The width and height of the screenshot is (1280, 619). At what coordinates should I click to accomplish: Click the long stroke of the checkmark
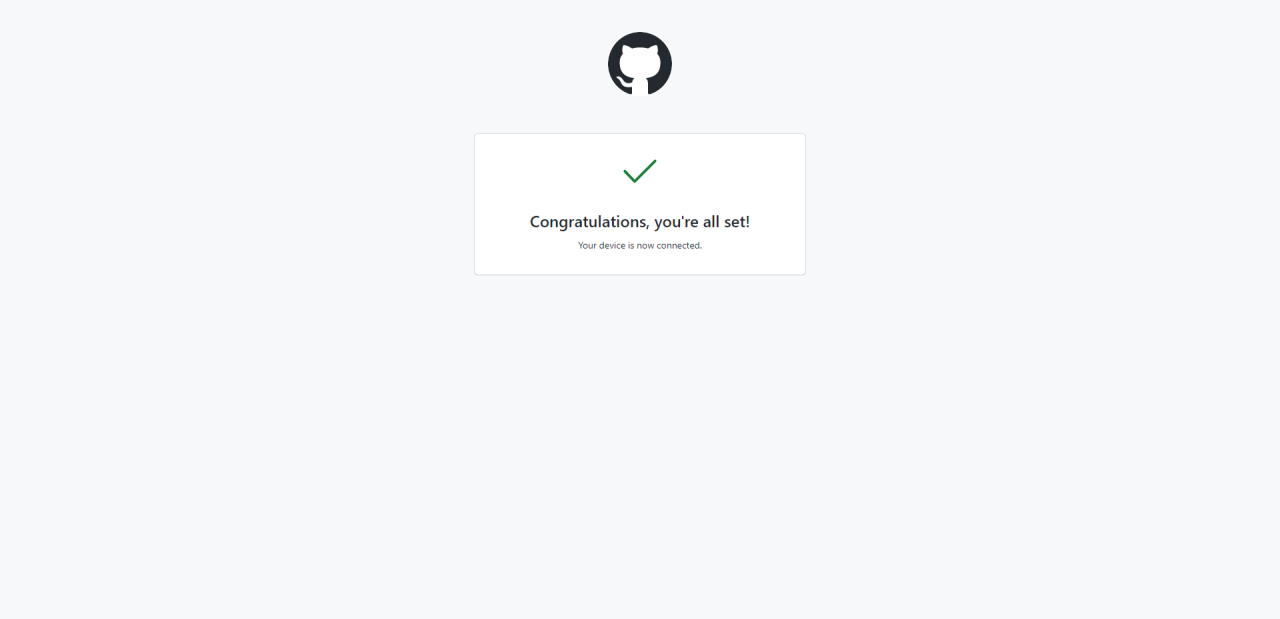click(x=646, y=171)
